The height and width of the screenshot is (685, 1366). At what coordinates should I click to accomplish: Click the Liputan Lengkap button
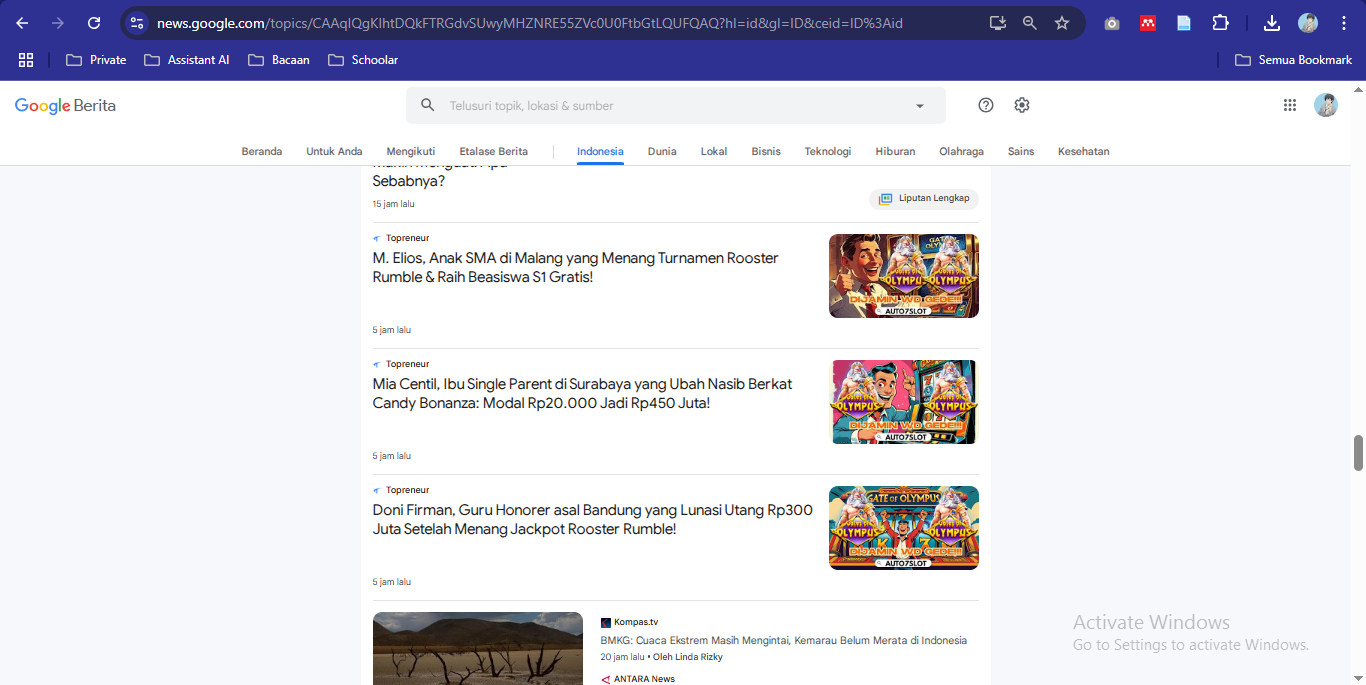point(924,199)
